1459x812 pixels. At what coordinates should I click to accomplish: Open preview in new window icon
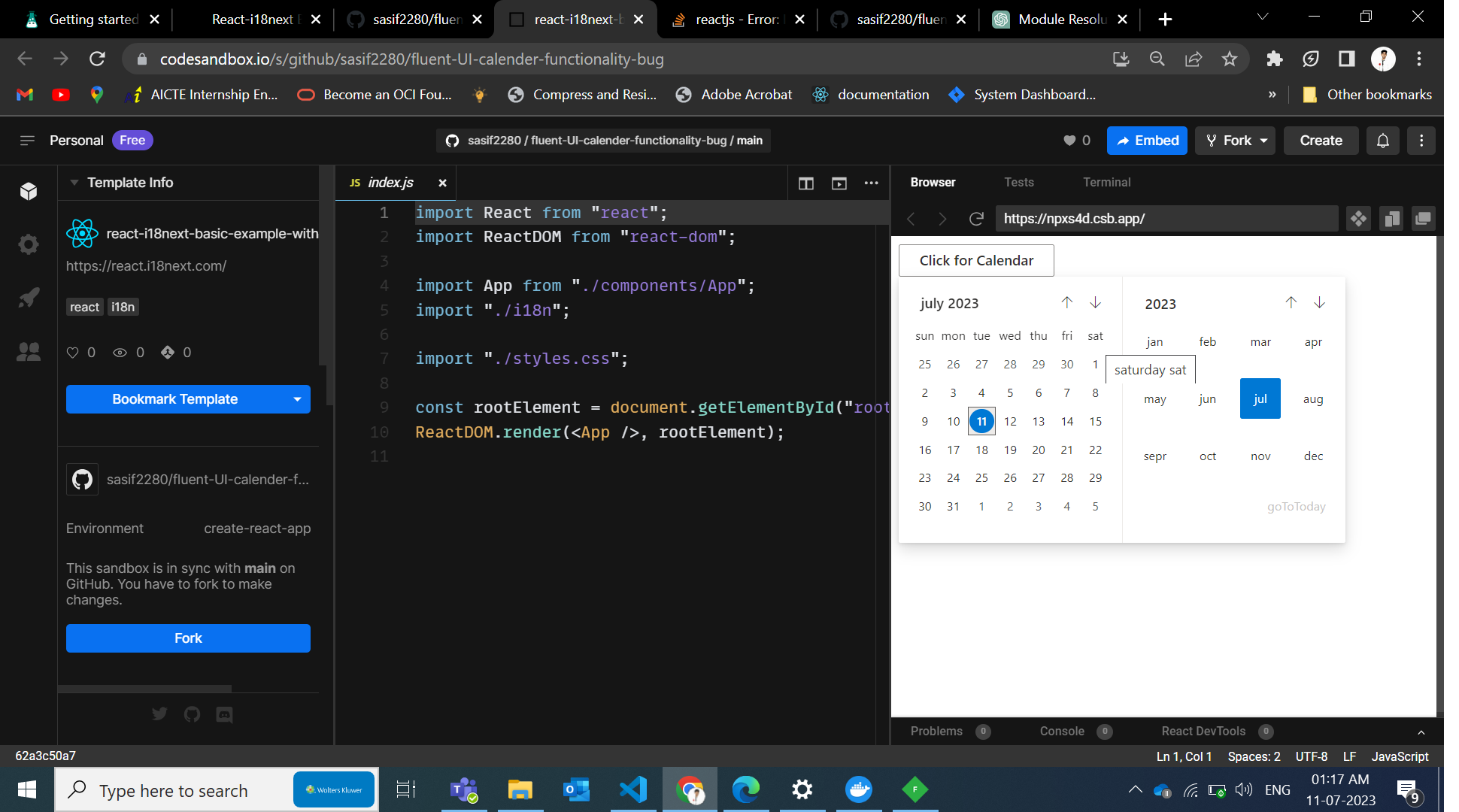[x=1424, y=219]
